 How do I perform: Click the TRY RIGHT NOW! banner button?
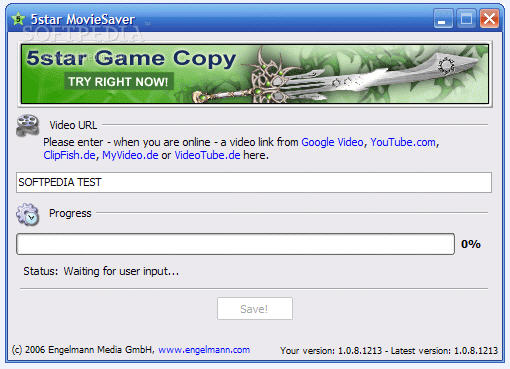(x=118, y=81)
